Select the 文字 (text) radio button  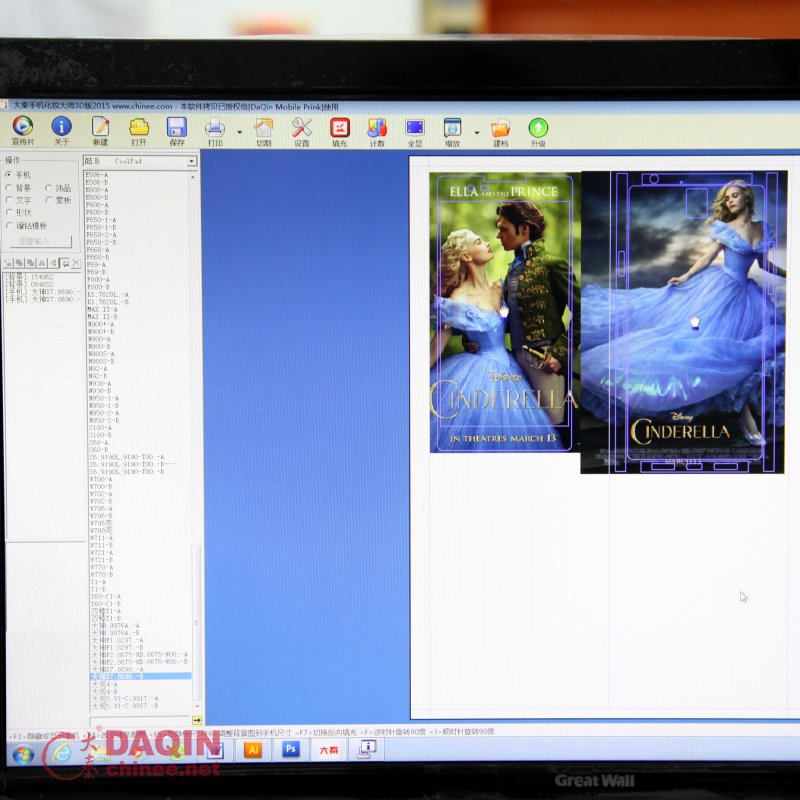point(9,199)
